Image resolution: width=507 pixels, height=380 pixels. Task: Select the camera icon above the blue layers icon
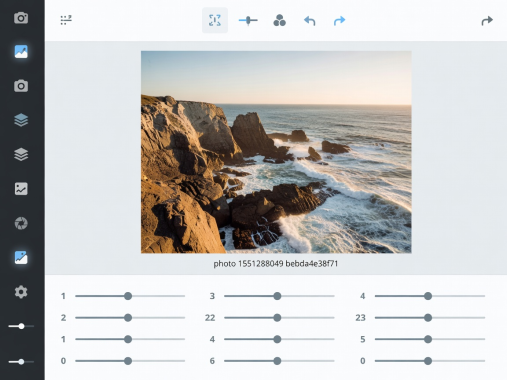tap(21, 86)
